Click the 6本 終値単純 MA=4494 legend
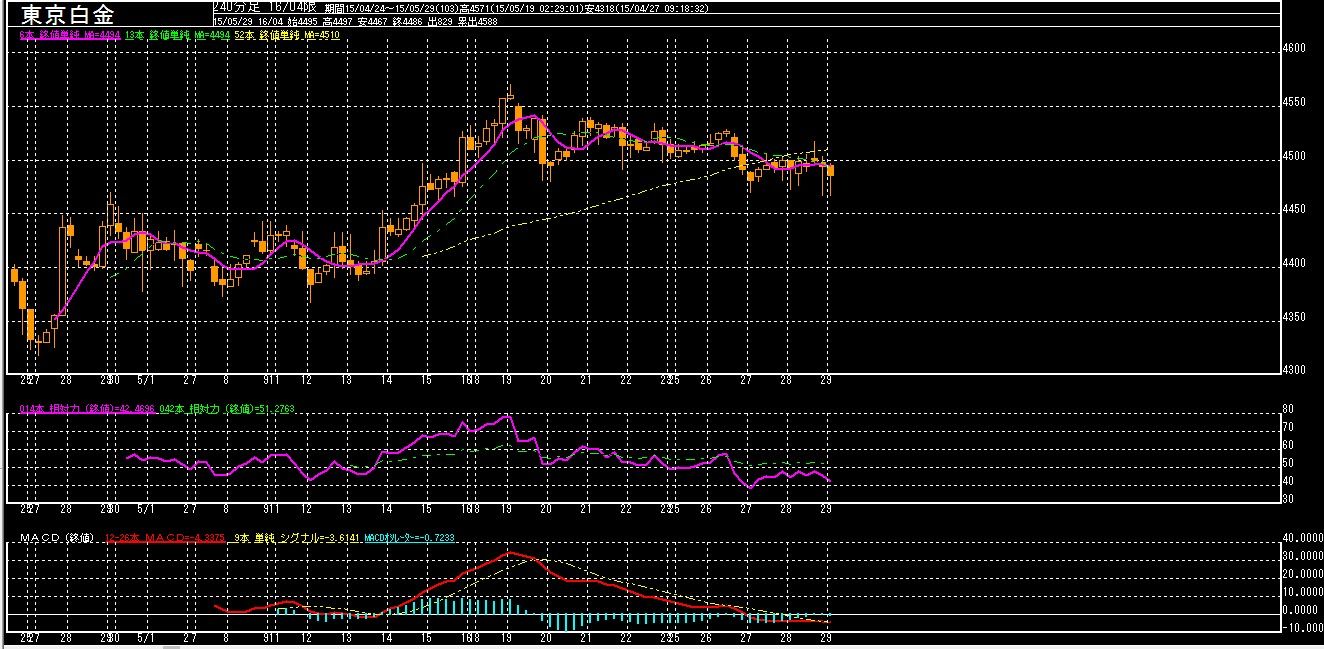Screen dimensions: 1324x649 70,35
